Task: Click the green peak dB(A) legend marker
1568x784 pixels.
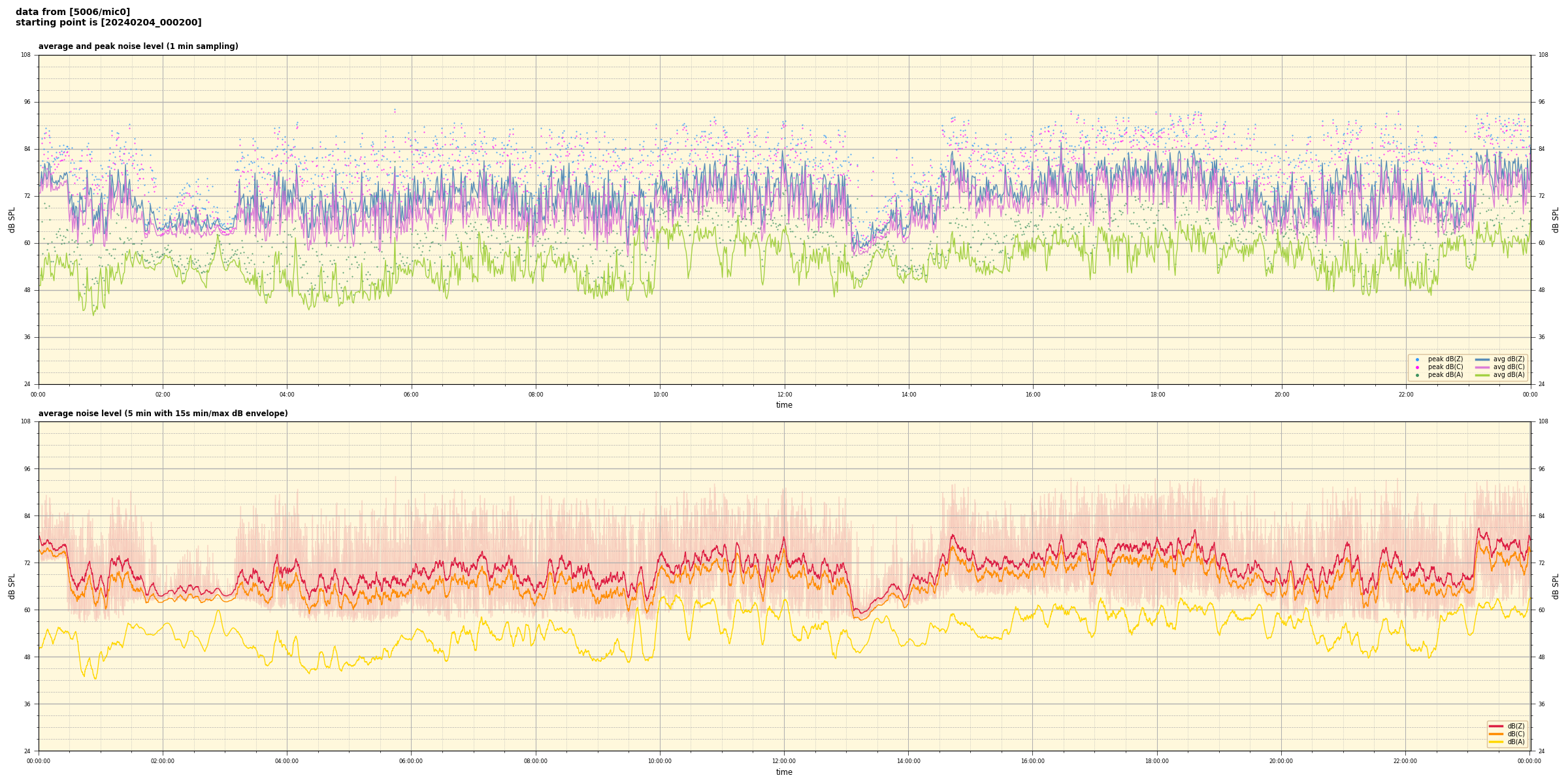Action: (x=1417, y=375)
